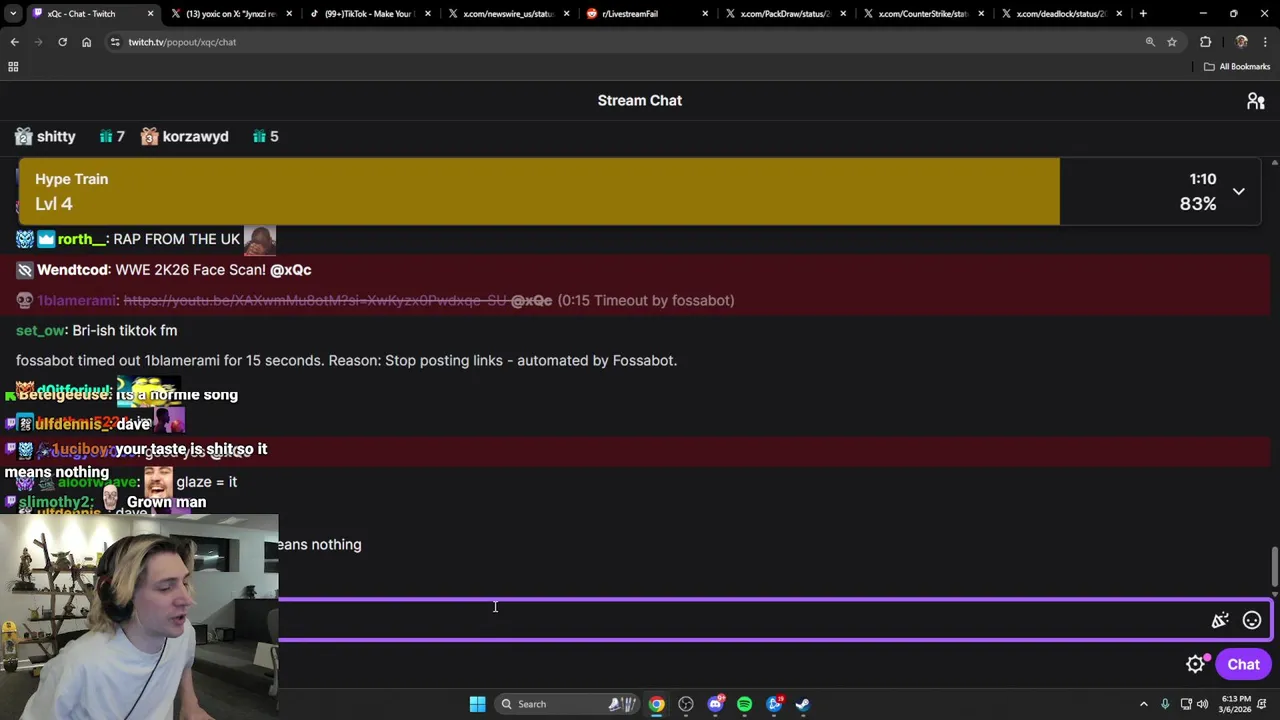Open the Windows Start menu

477,704
